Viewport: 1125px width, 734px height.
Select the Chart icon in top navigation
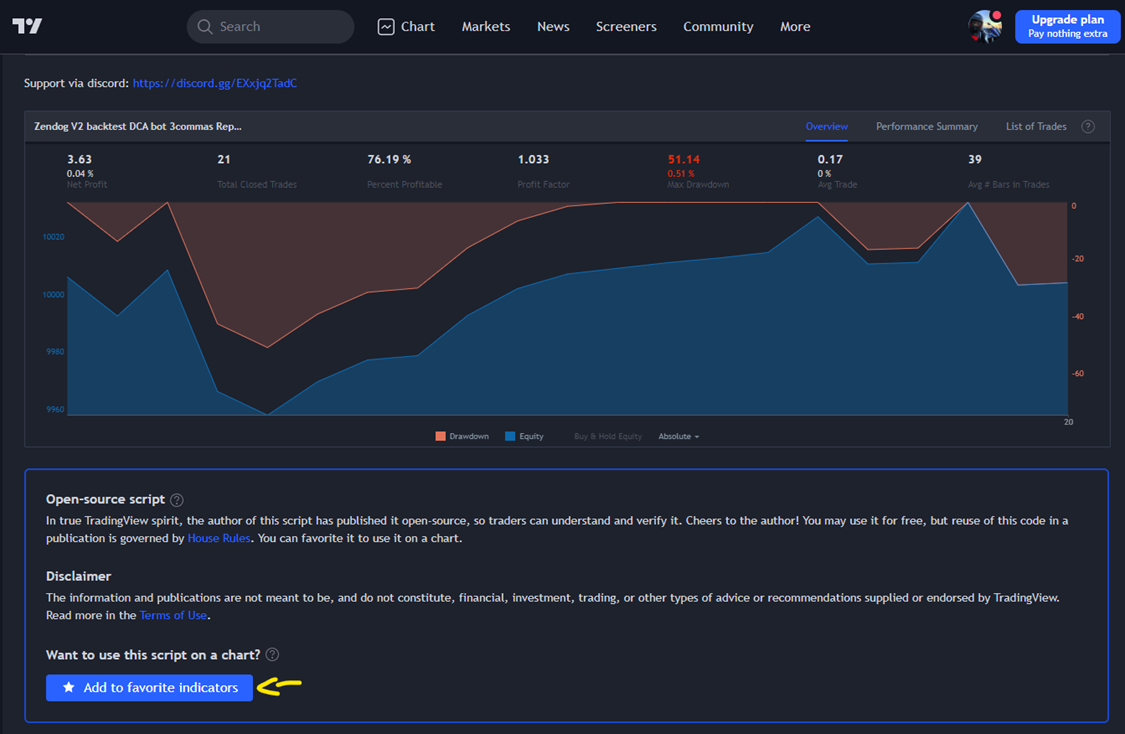[x=386, y=26]
